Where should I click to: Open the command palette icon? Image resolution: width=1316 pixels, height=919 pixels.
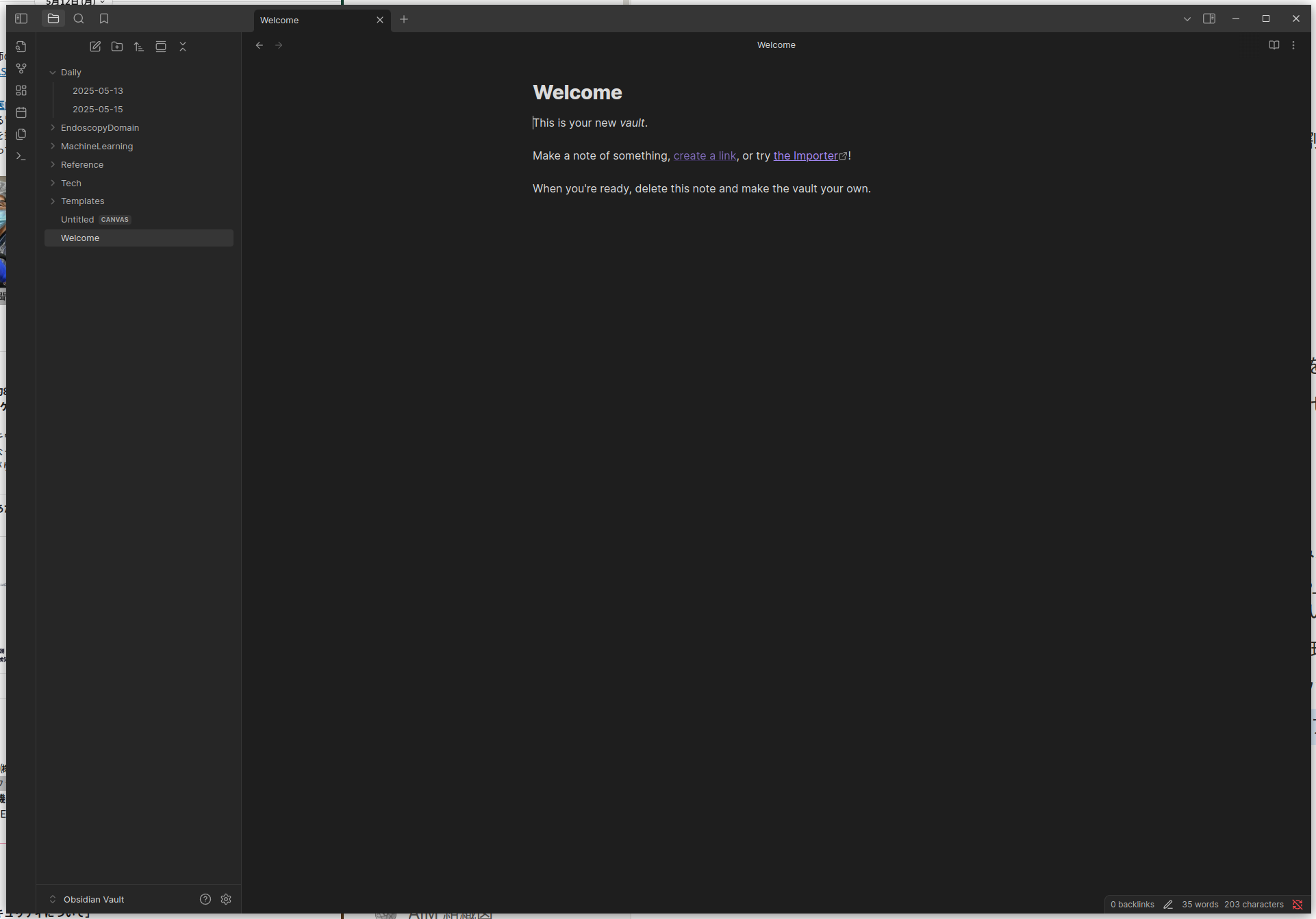21,156
